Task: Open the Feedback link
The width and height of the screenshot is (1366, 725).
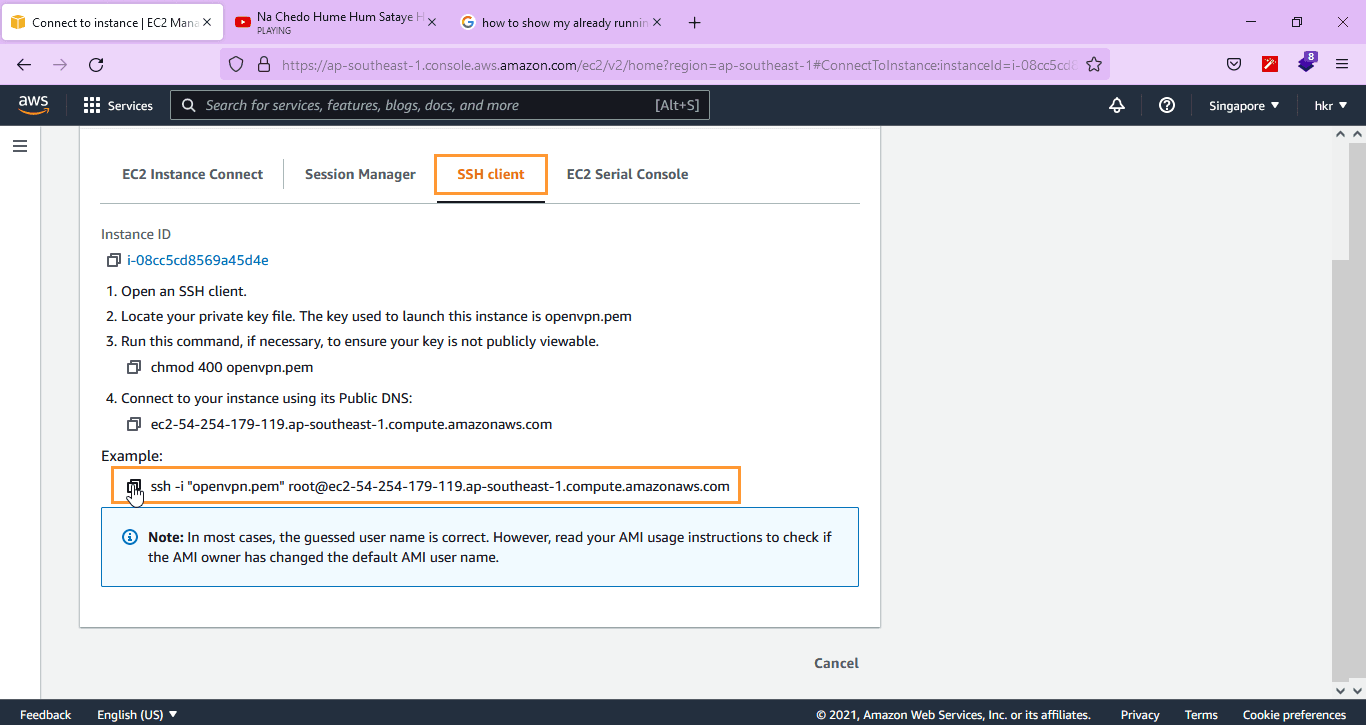Action: 46,714
